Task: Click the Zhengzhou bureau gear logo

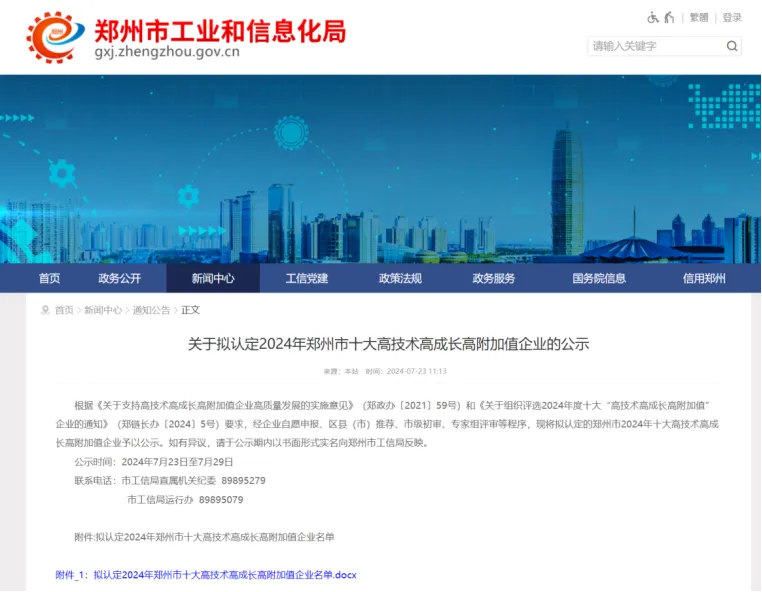Action: coord(54,37)
